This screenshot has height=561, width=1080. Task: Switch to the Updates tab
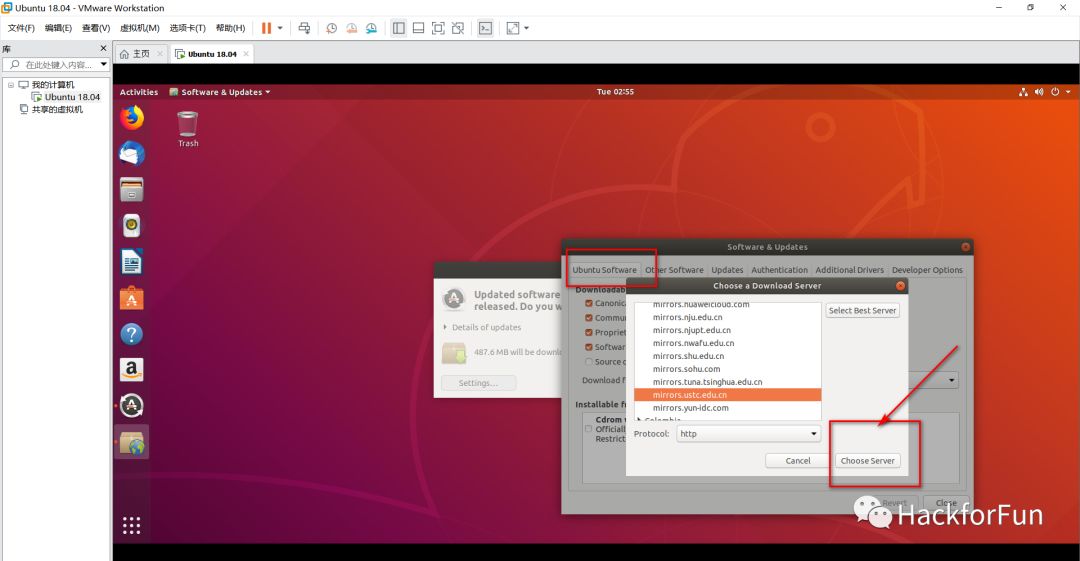pyautogui.click(x=727, y=270)
